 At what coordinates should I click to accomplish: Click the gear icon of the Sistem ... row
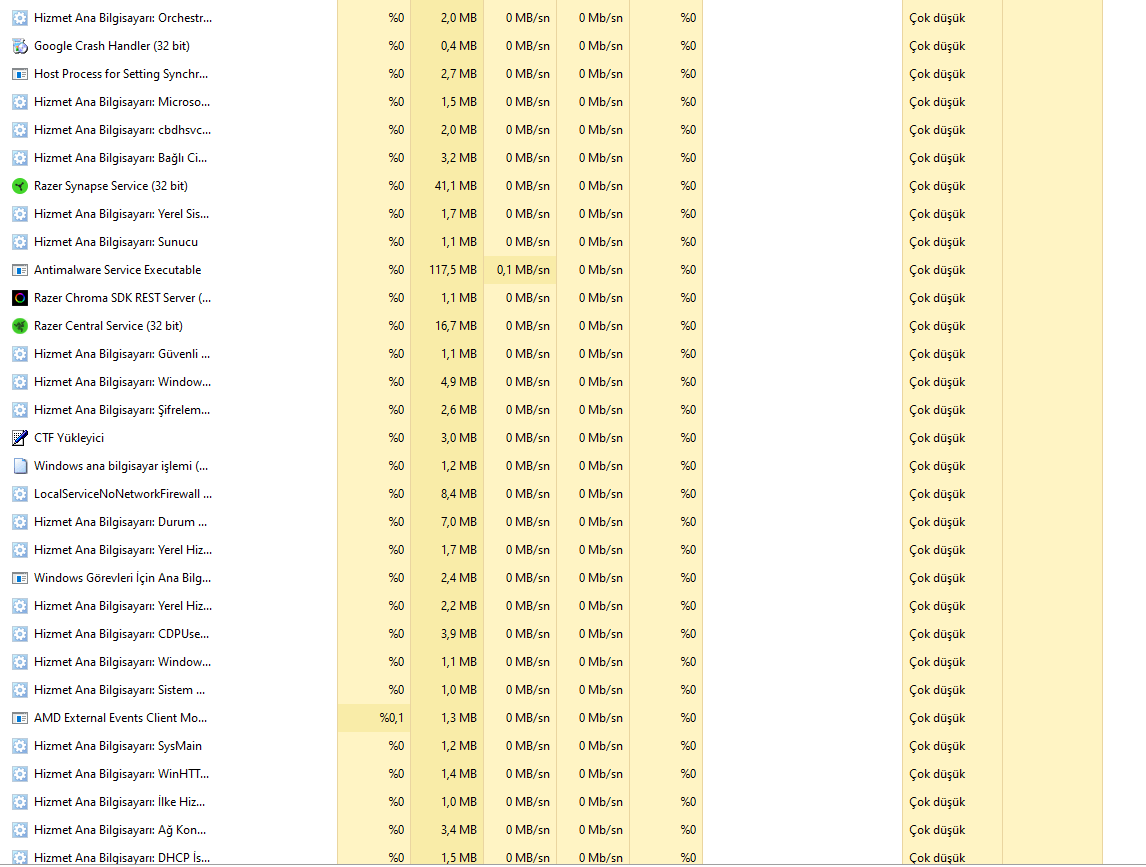(20, 690)
